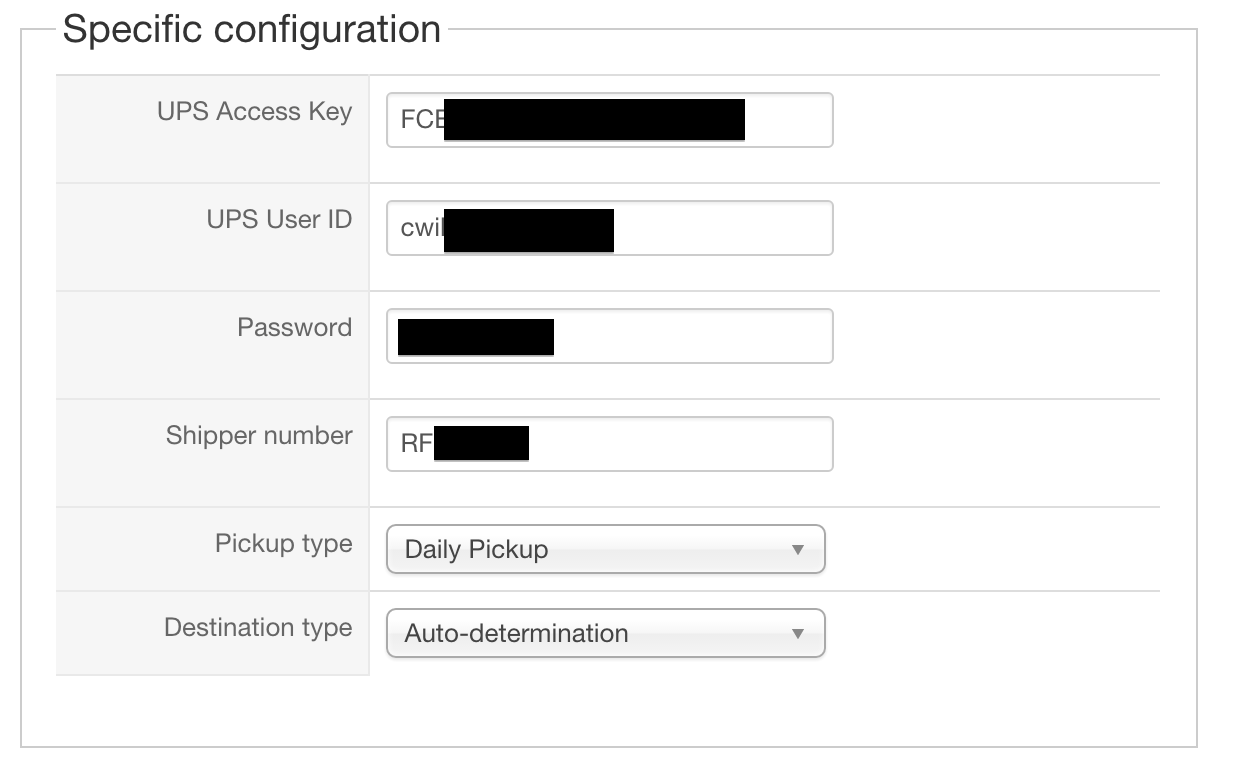Click the arrow on the Auto-determination selector
Screen dimensions: 1244x764
pyautogui.click(x=797, y=633)
